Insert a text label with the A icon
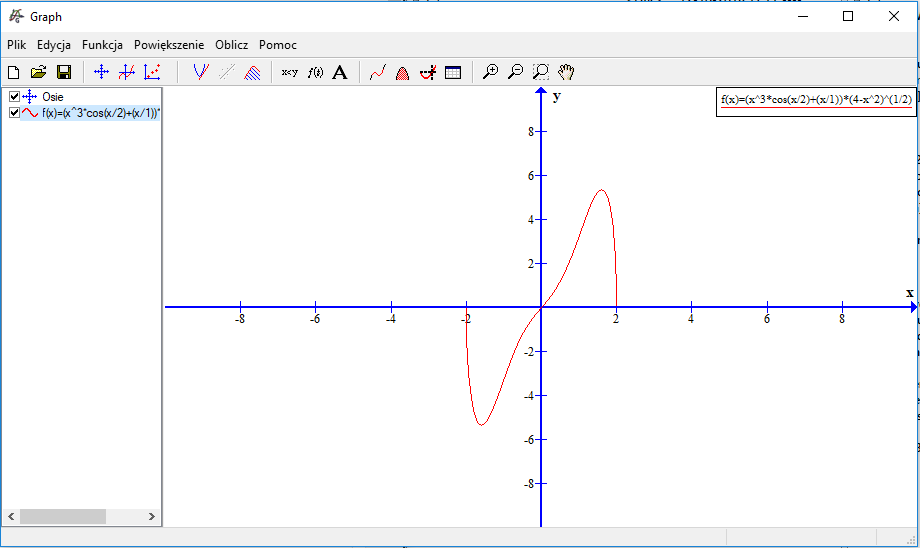920x548 pixels. (x=340, y=72)
